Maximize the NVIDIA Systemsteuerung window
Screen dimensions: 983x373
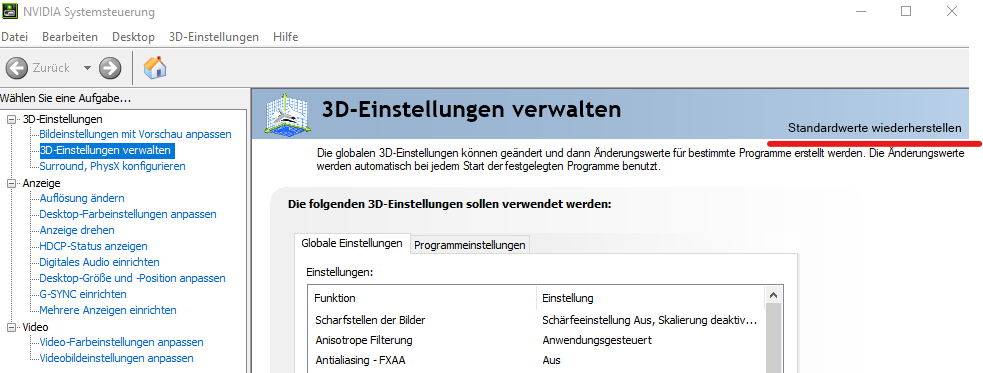906,11
